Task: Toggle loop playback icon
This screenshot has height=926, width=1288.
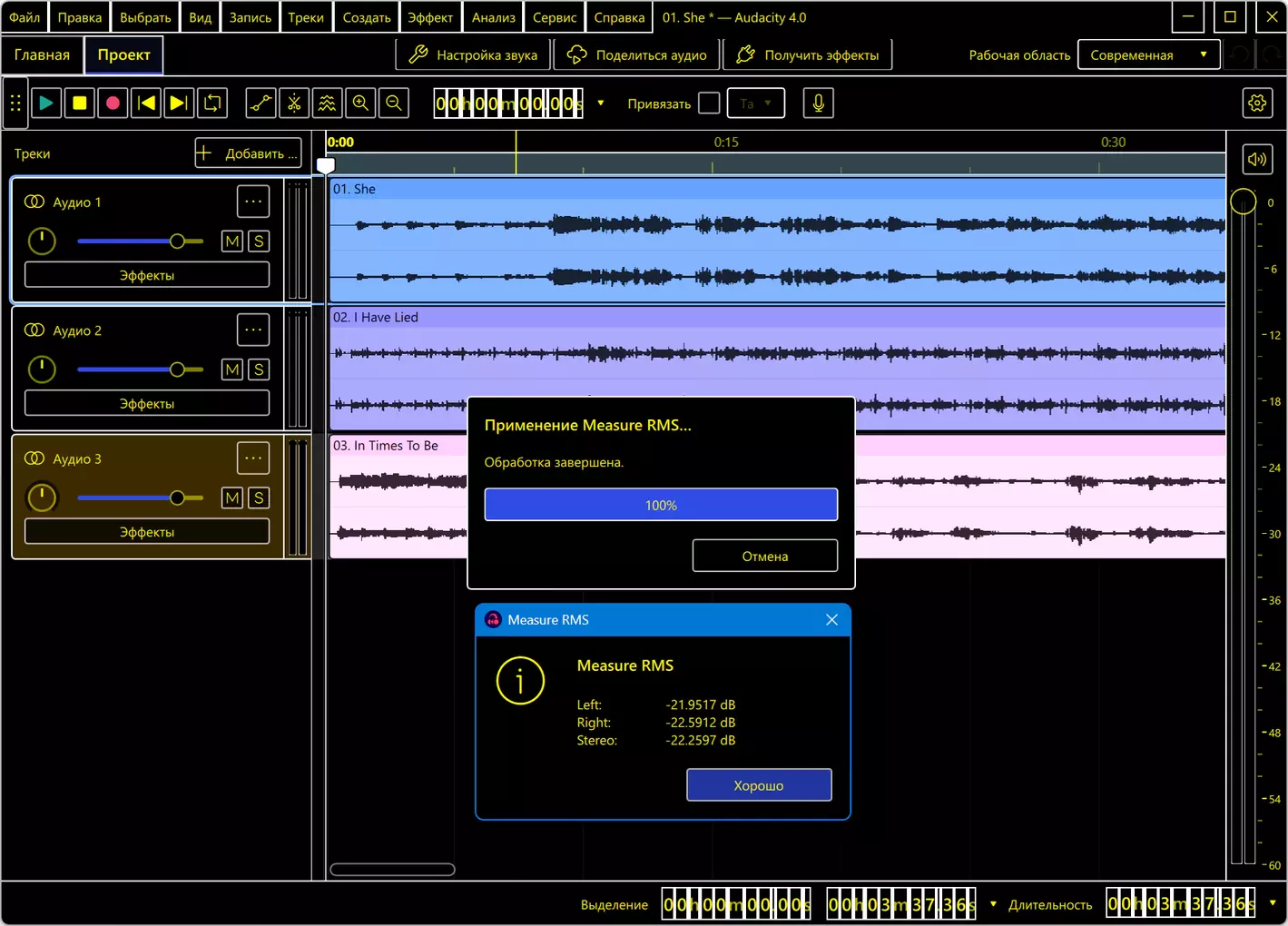Action: [212, 103]
